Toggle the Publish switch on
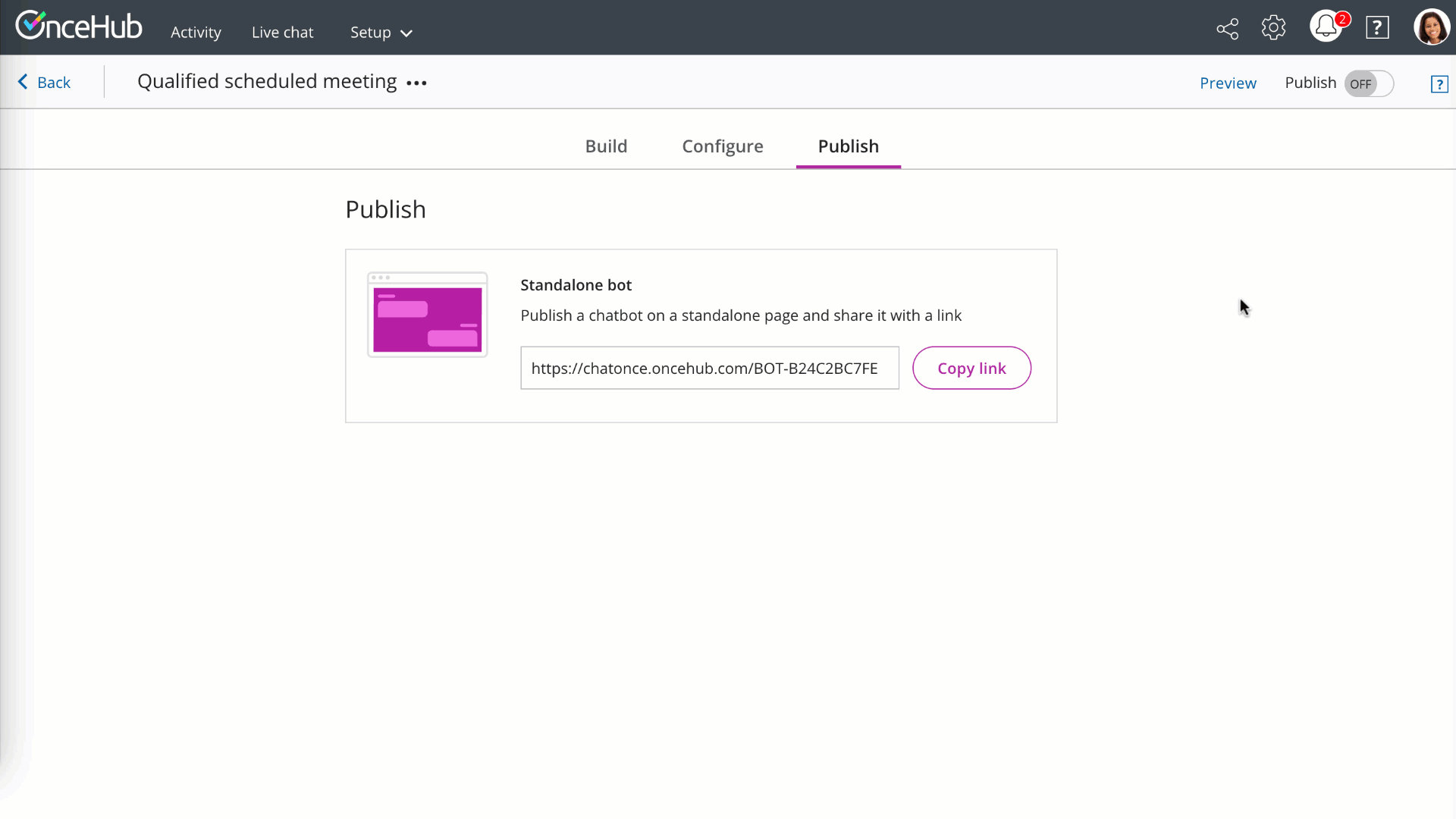 (1369, 83)
